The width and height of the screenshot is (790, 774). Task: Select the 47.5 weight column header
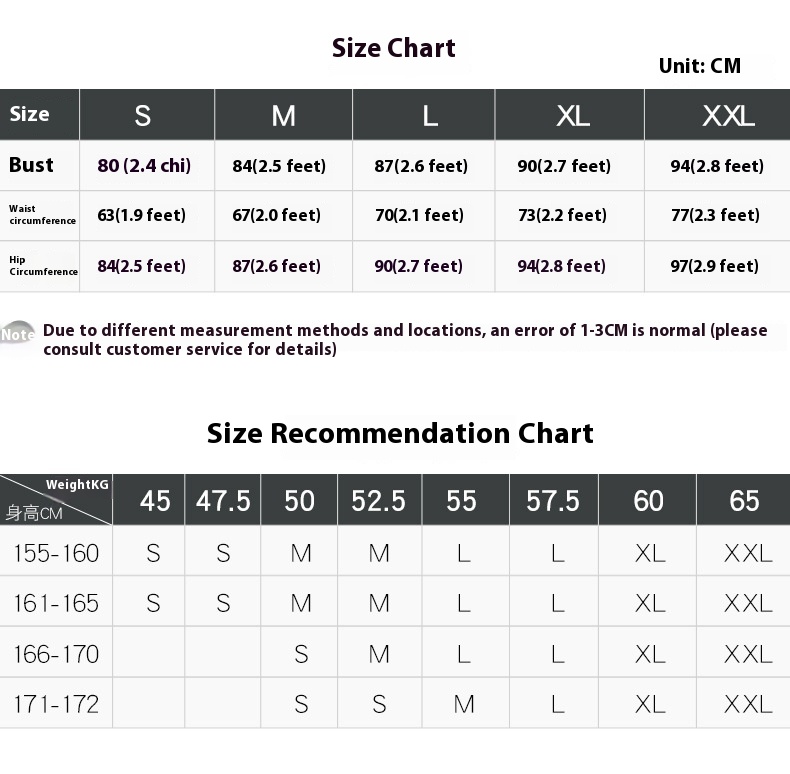click(223, 500)
